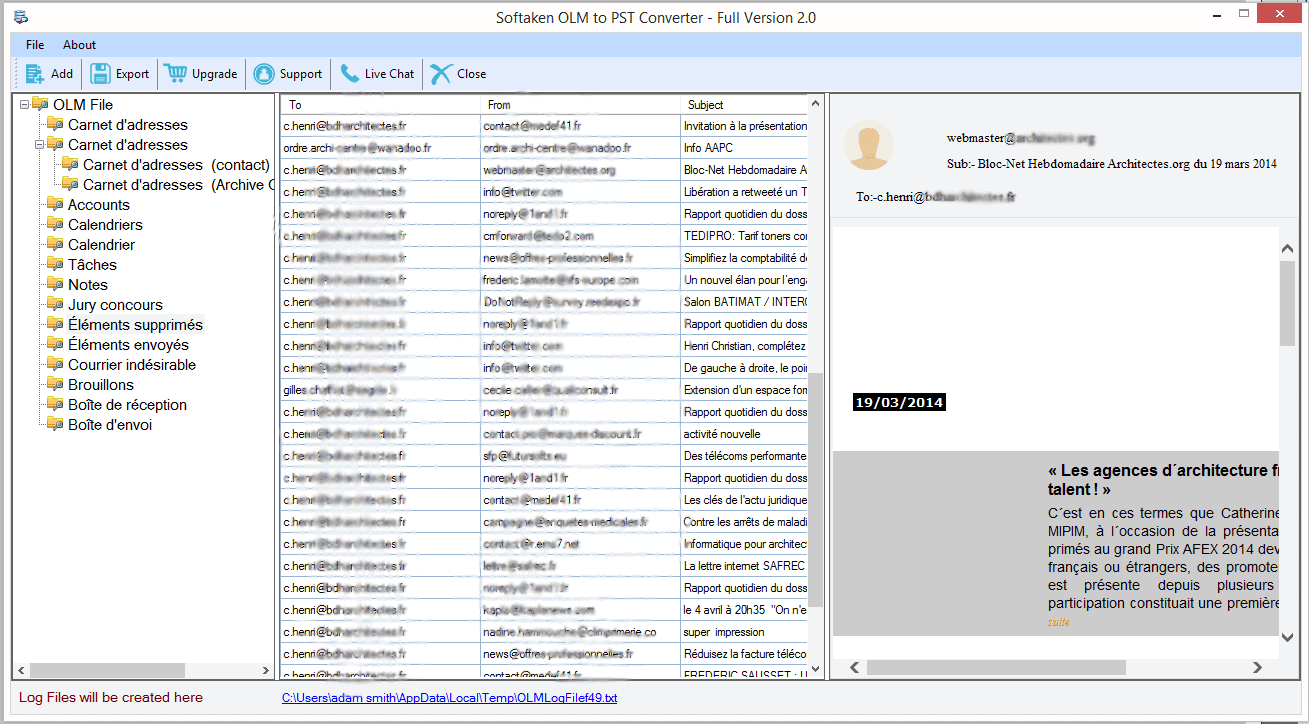The height and width of the screenshot is (724, 1309).
Task: Click the Boîte d'envoi folder icon
Action: (x=55, y=425)
